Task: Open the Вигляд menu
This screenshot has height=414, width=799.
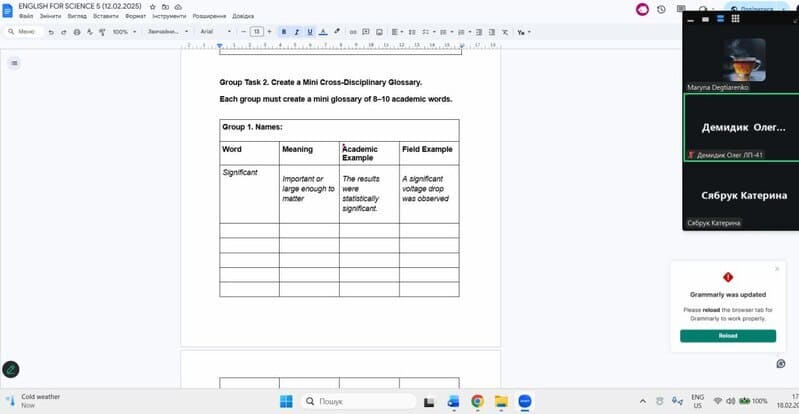Action: click(77, 16)
